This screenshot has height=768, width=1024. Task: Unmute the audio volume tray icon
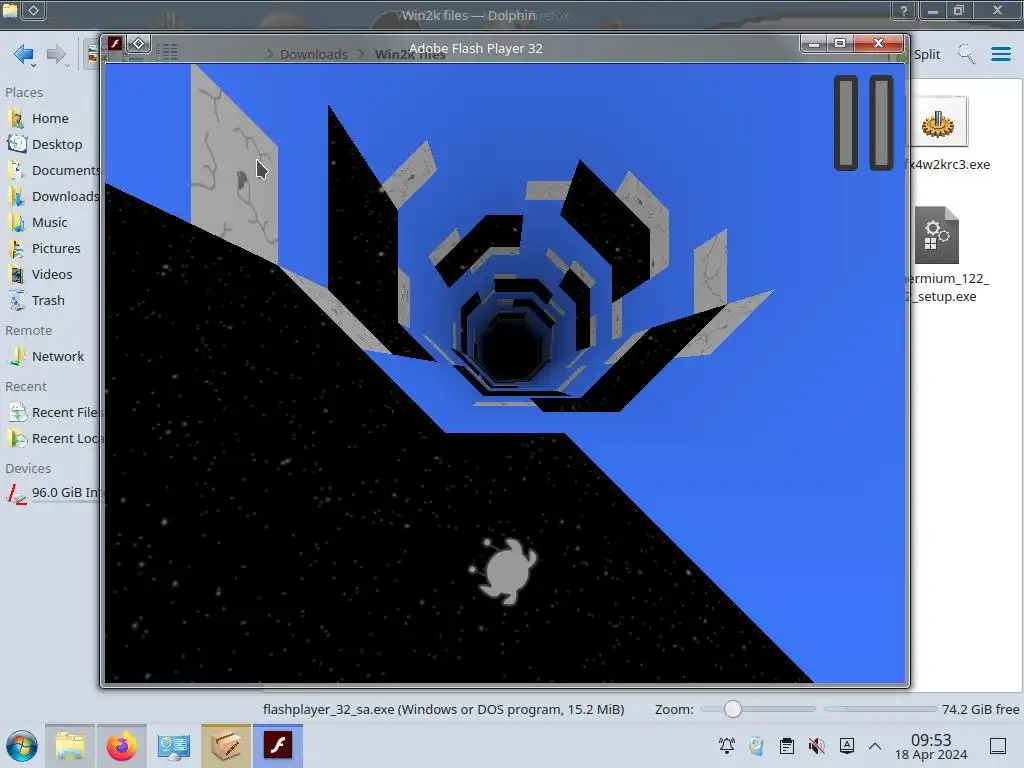(817, 746)
